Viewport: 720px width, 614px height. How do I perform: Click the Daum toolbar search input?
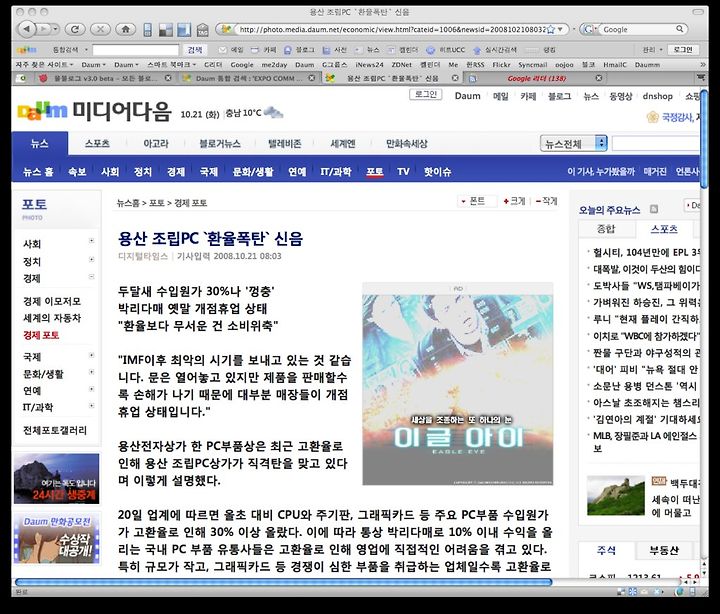click(135, 50)
